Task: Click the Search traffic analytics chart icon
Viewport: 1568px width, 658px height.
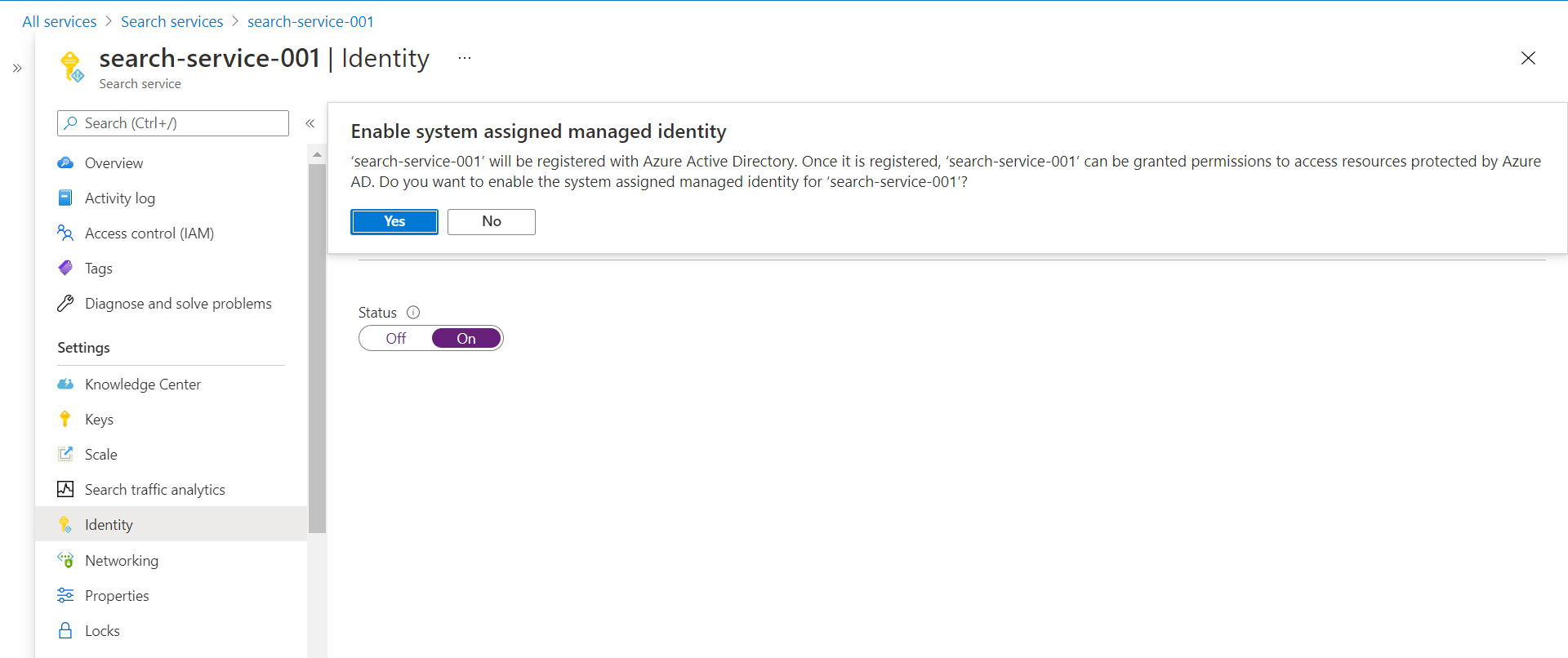Action: pos(65,489)
